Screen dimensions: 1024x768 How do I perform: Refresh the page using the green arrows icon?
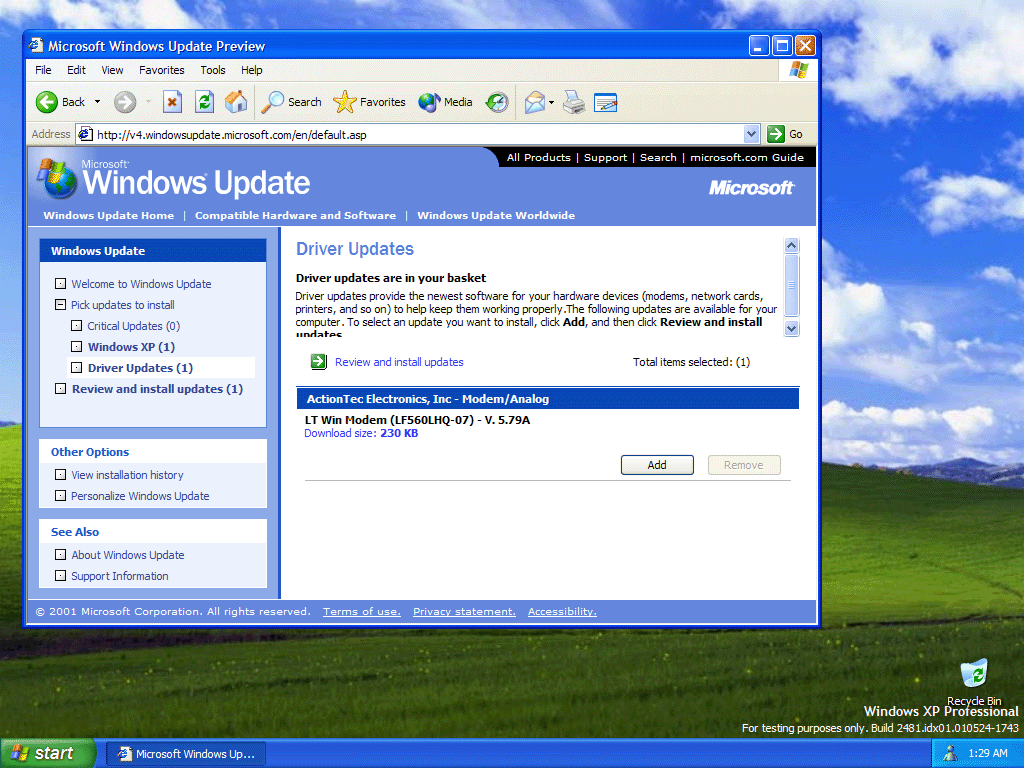pos(204,102)
